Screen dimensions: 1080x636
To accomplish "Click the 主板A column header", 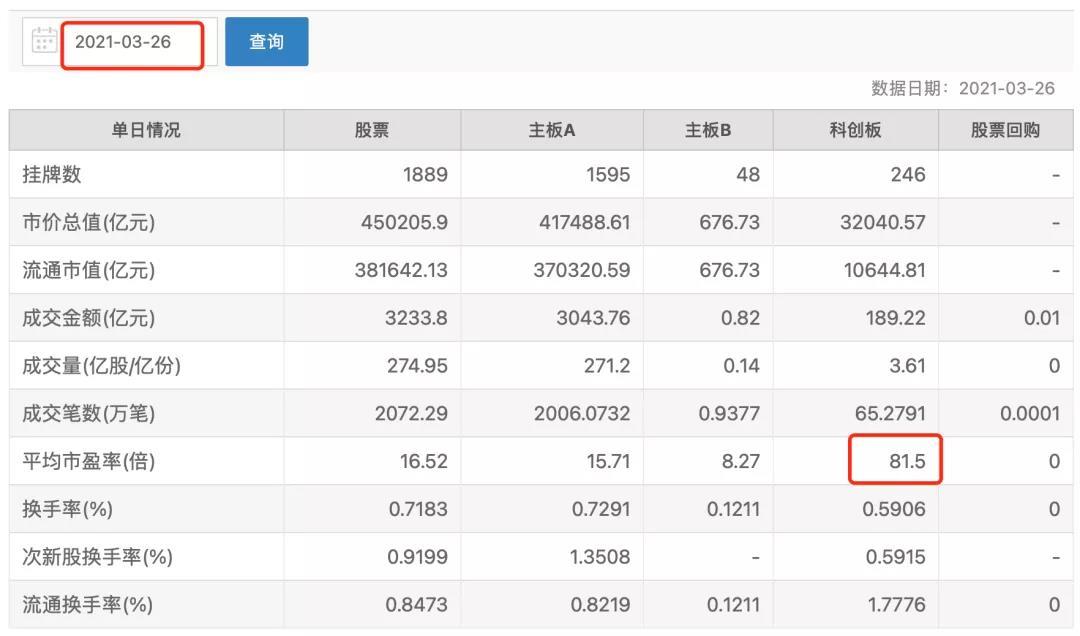I will [552, 130].
